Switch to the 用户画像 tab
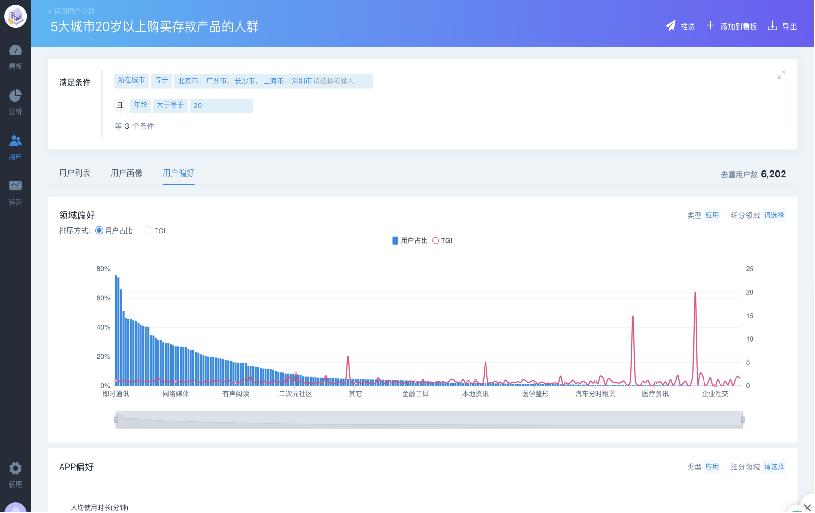This screenshot has width=815, height=513. [126, 173]
